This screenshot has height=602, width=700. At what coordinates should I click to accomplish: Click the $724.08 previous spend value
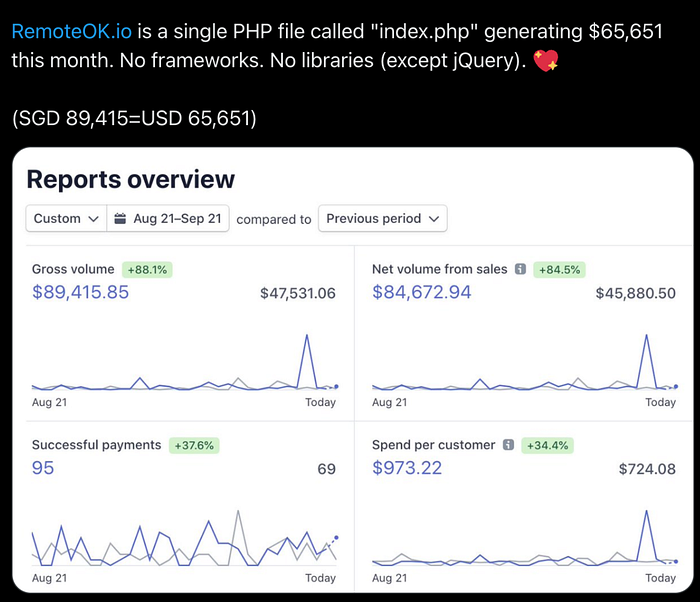pos(647,469)
